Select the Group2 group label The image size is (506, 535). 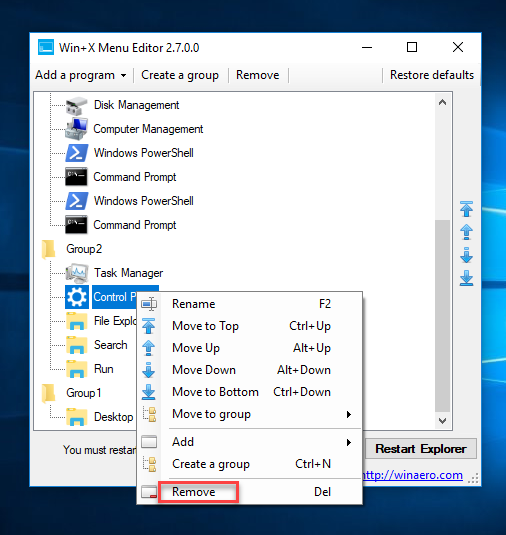point(84,249)
